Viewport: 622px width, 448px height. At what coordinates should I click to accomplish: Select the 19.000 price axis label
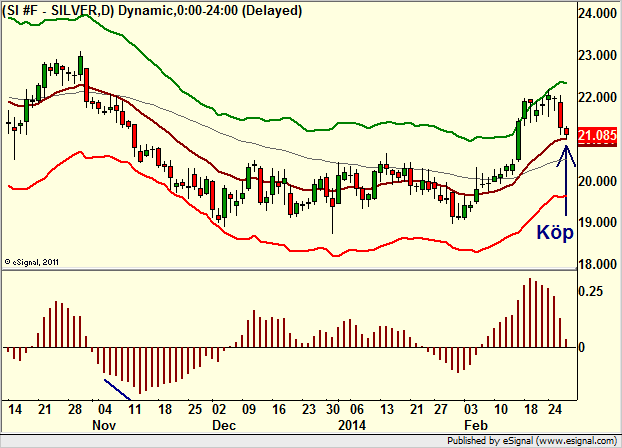click(x=597, y=222)
